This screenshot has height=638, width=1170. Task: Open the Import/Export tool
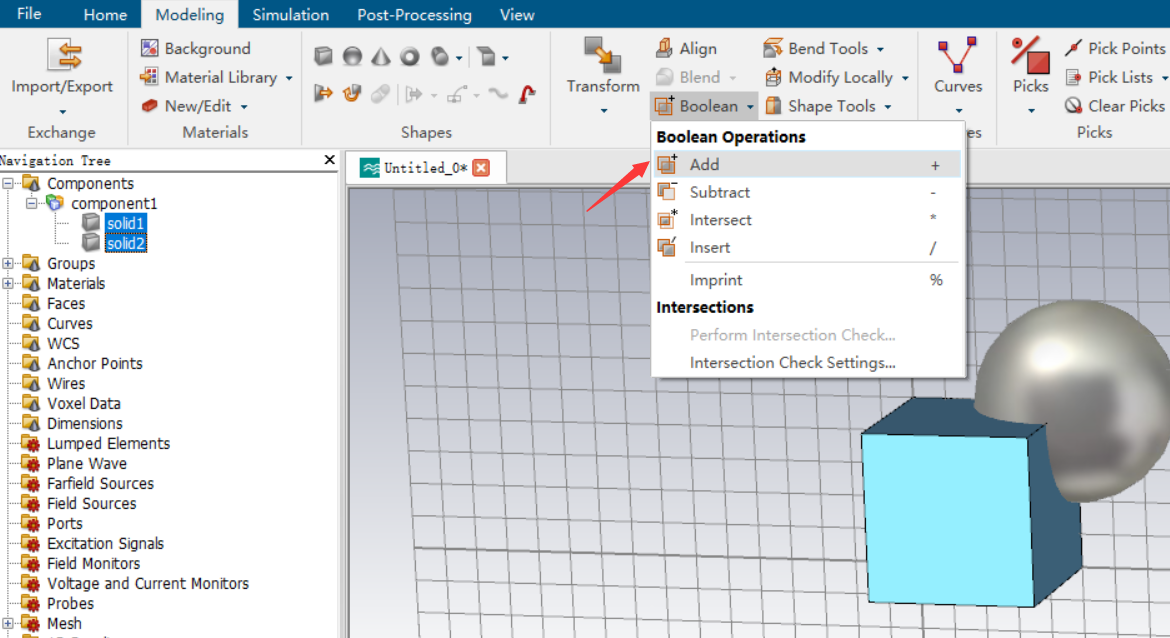62,67
